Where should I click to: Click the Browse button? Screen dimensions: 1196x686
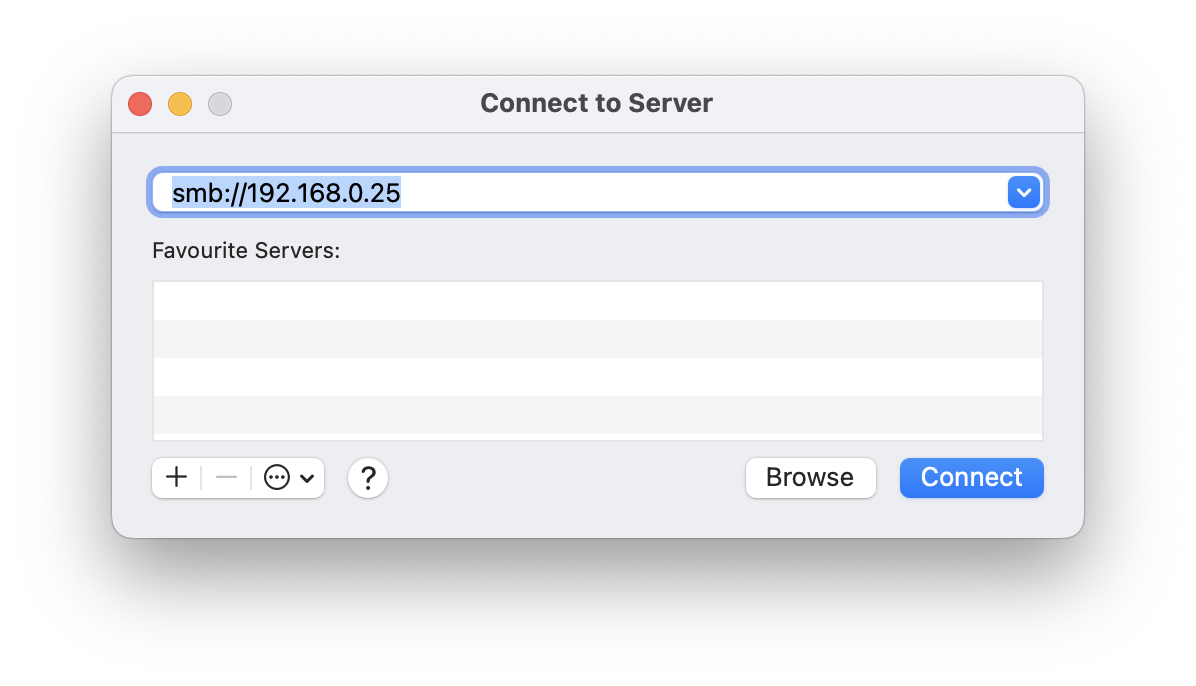tap(810, 478)
